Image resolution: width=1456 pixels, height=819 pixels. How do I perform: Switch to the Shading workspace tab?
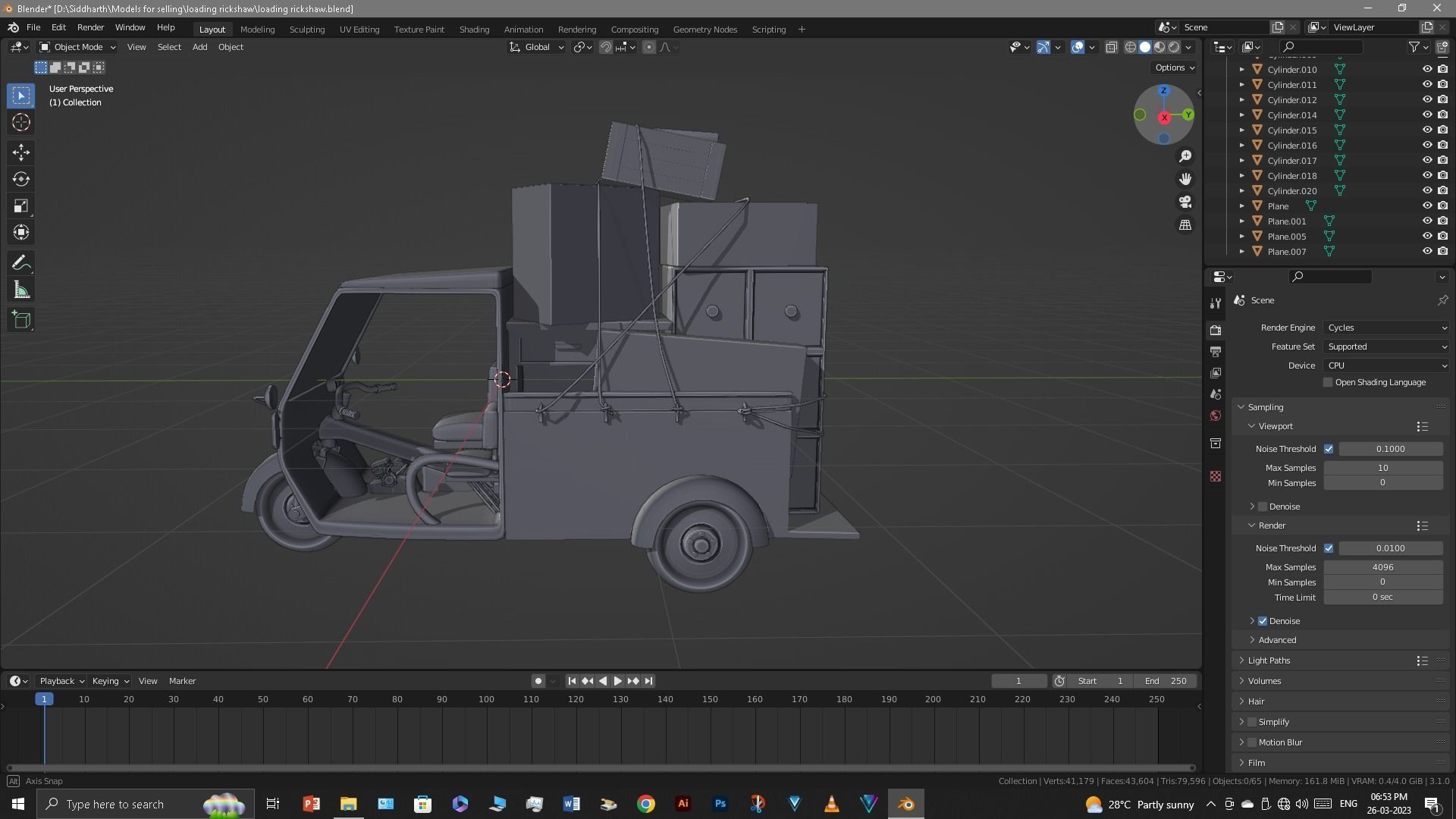coord(474,29)
